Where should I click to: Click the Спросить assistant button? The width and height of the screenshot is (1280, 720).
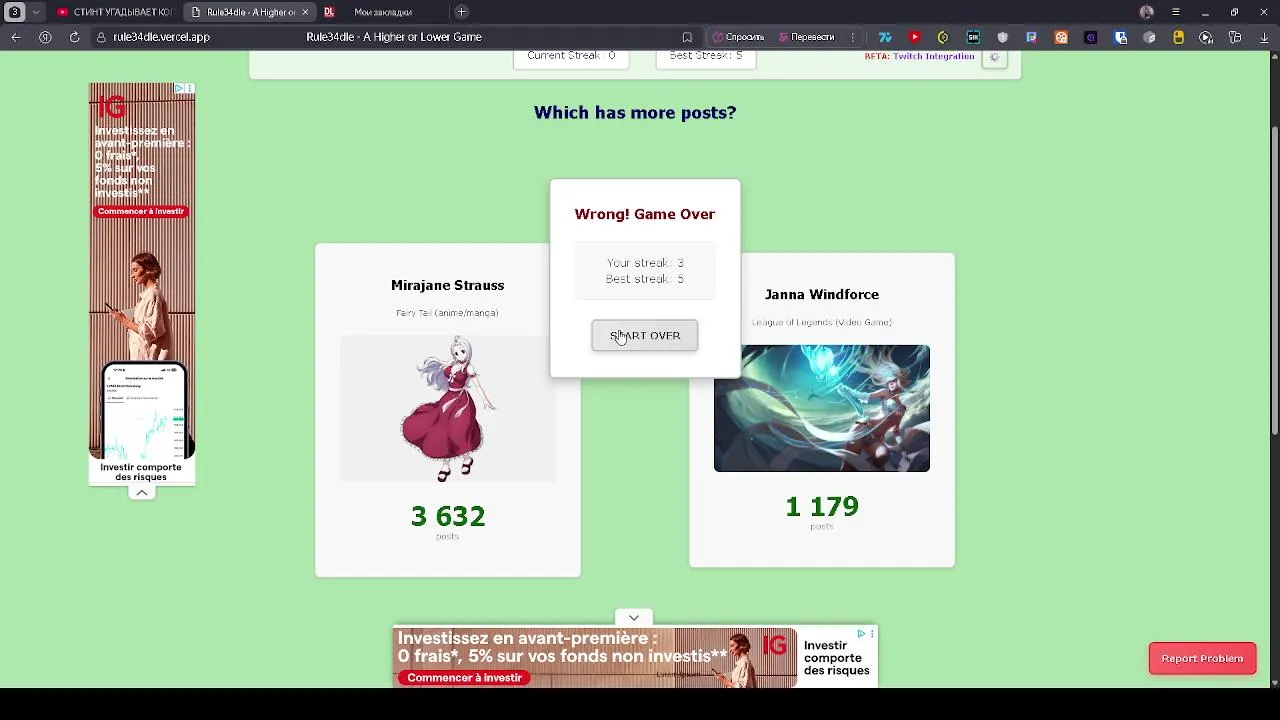click(738, 37)
